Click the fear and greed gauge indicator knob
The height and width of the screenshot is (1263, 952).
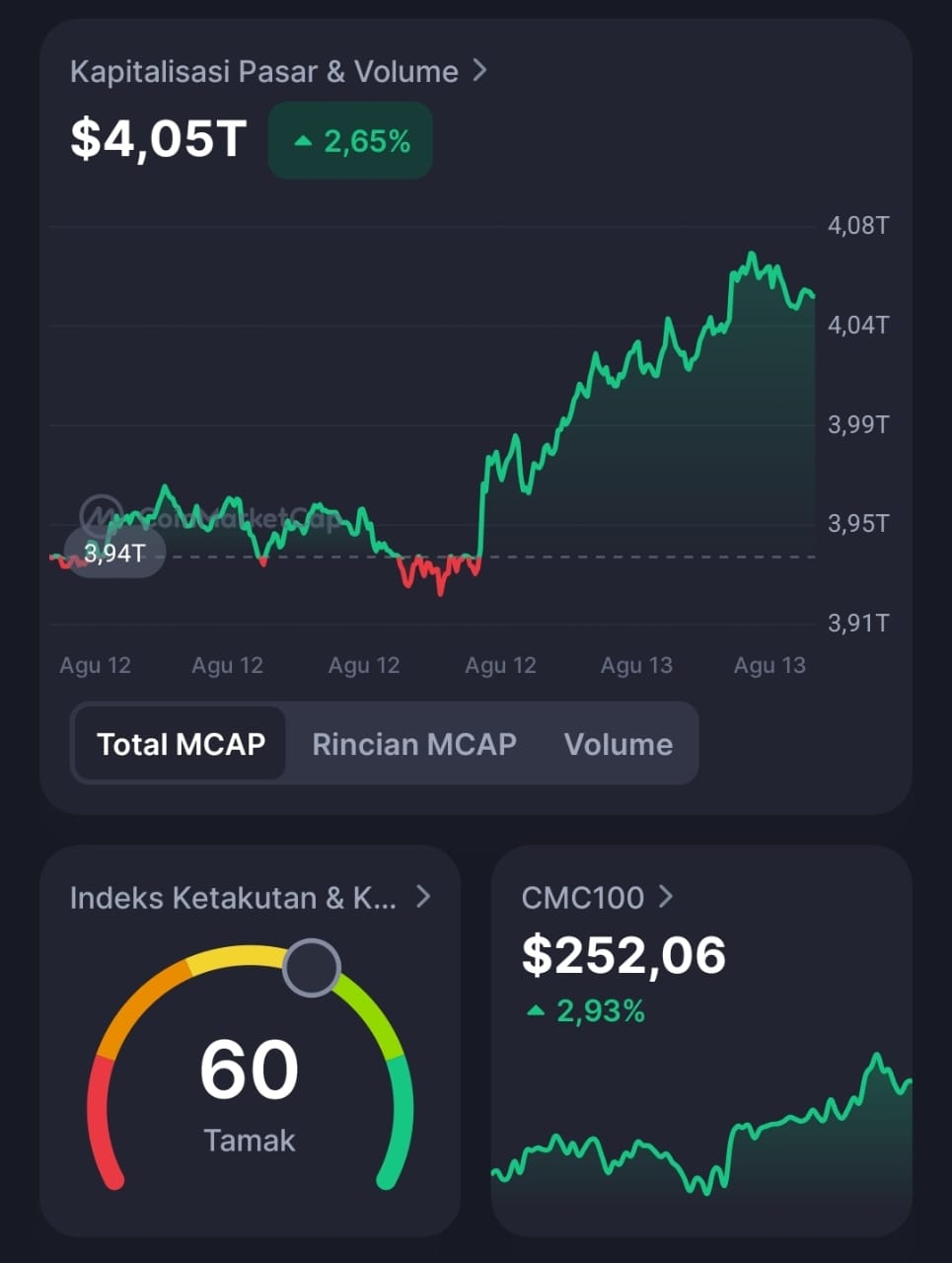point(312,968)
